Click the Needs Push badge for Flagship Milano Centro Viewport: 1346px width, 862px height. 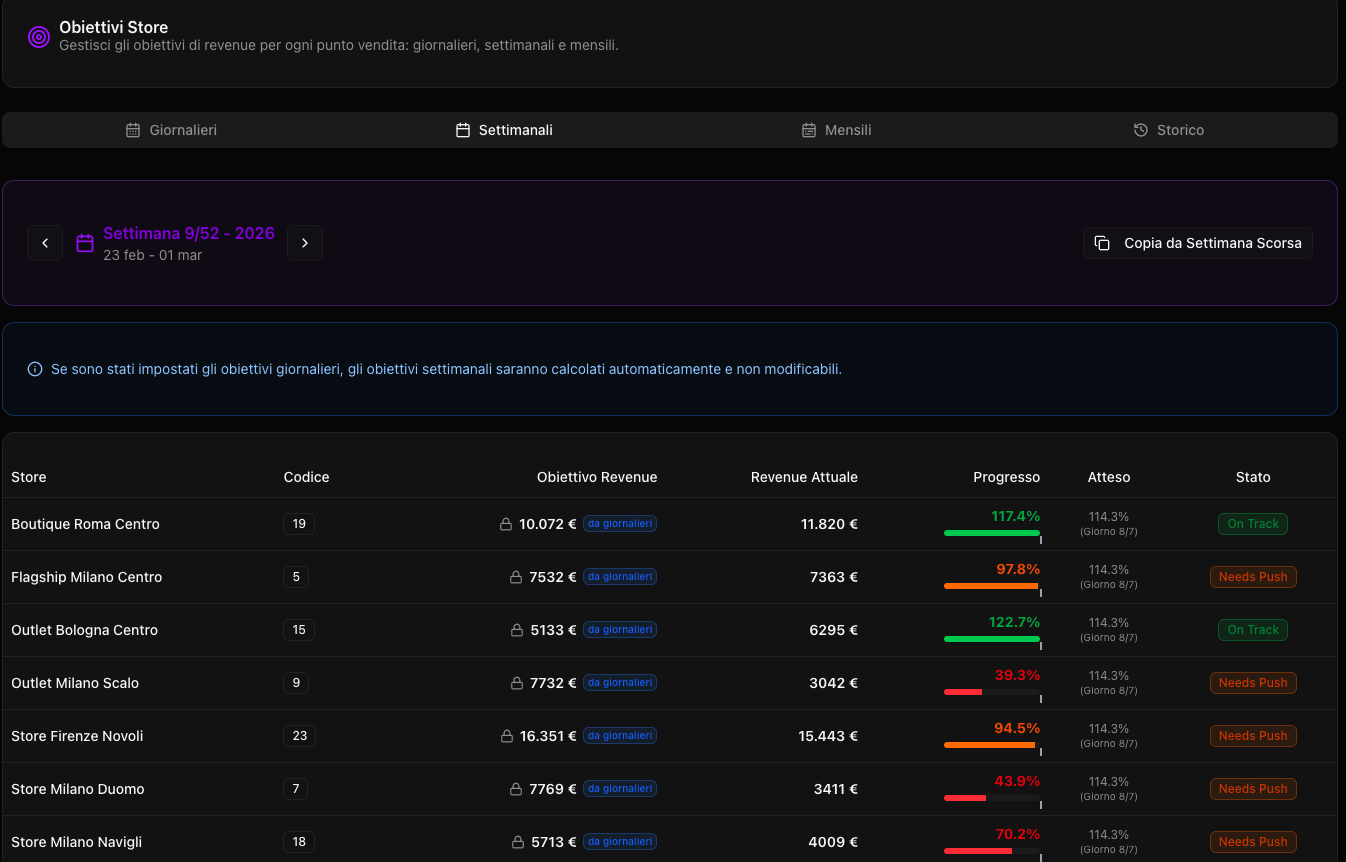tap(1252, 577)
